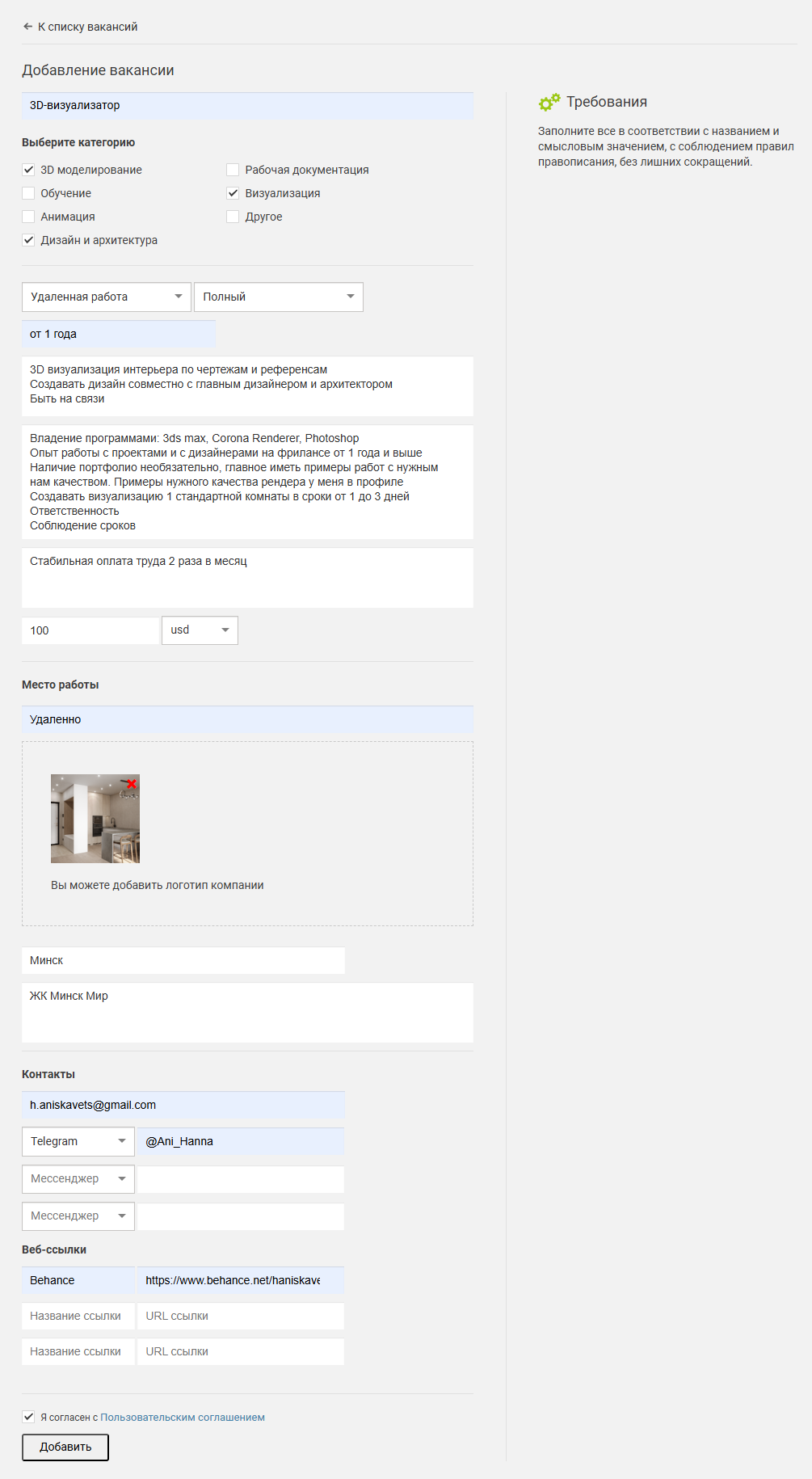The width and height of the screenshot is (812, 1479).
Task: Click the green gears Требования icon
Action: pos(549,102)
